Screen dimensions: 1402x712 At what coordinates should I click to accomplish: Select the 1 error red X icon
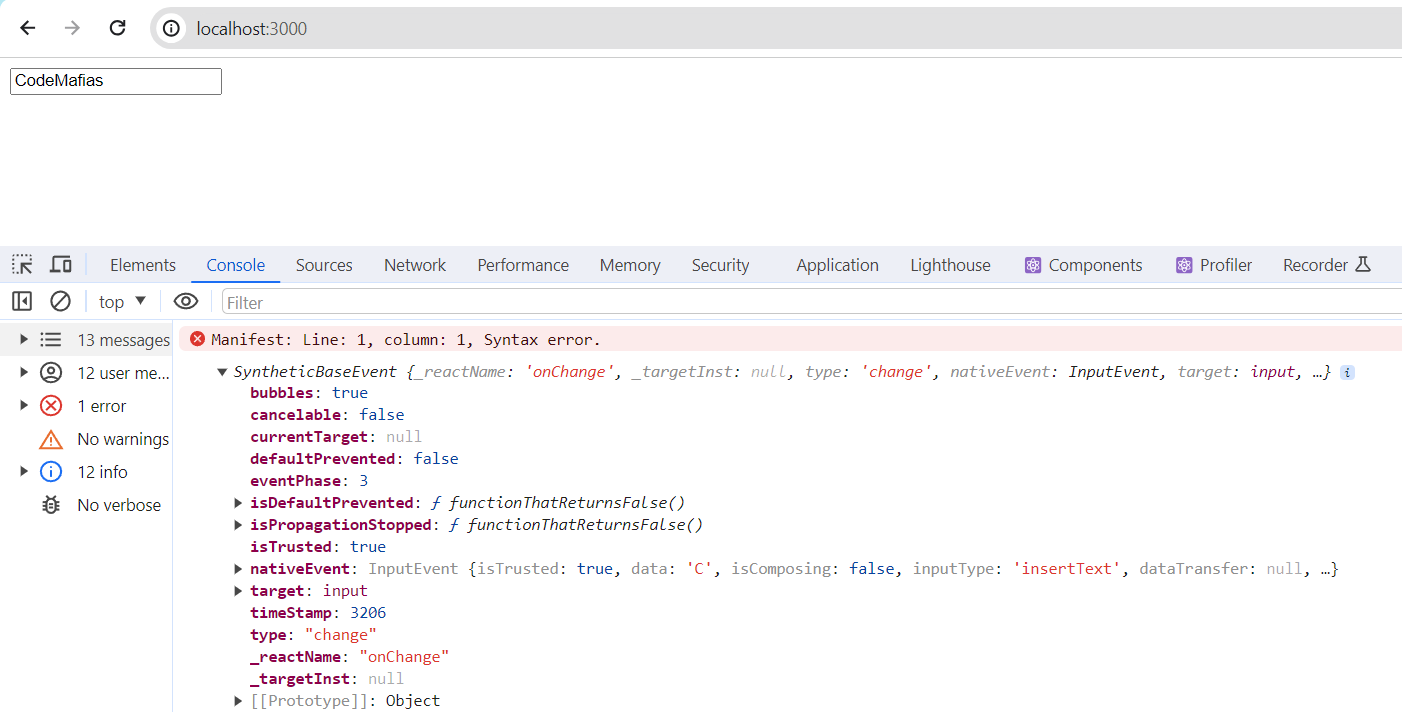point(51,406)
